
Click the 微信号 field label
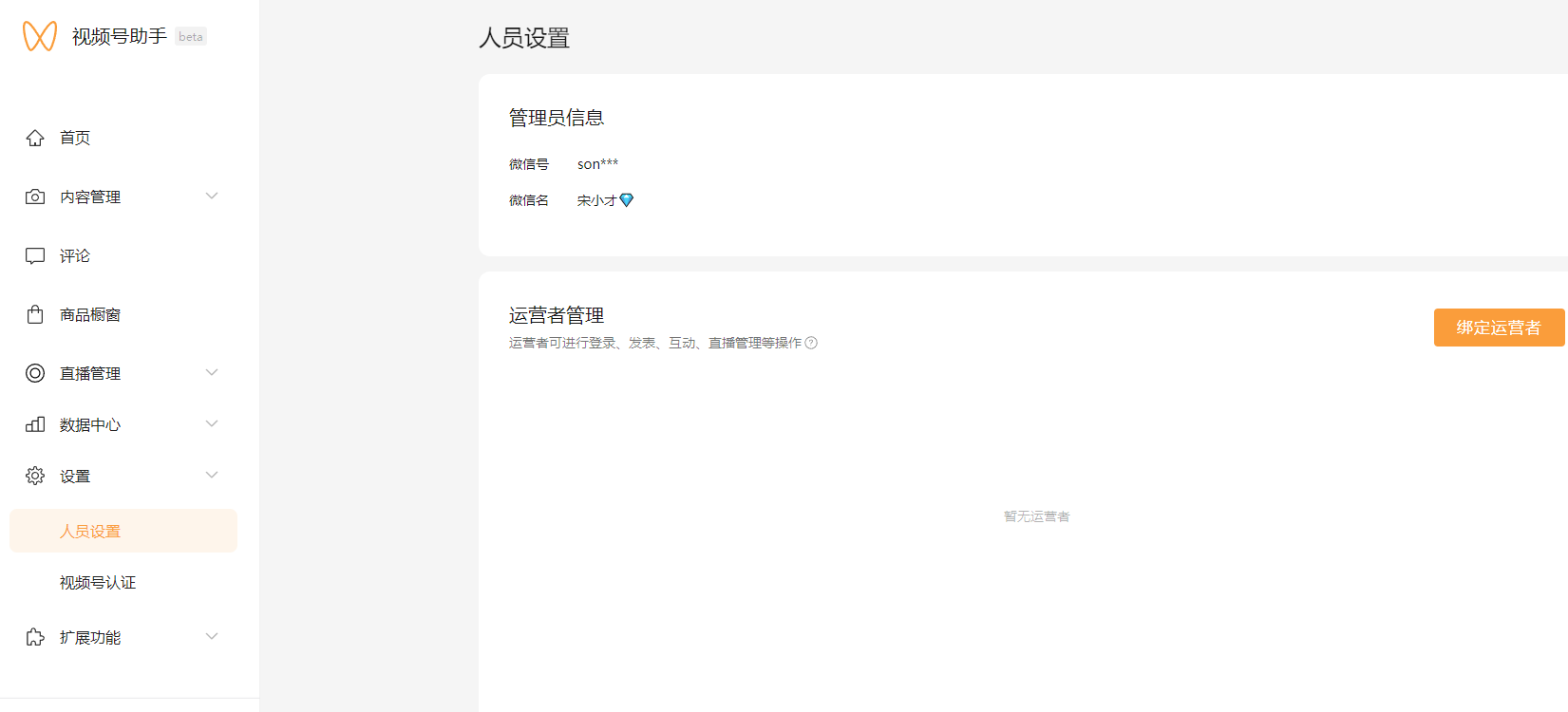[529, 164]
